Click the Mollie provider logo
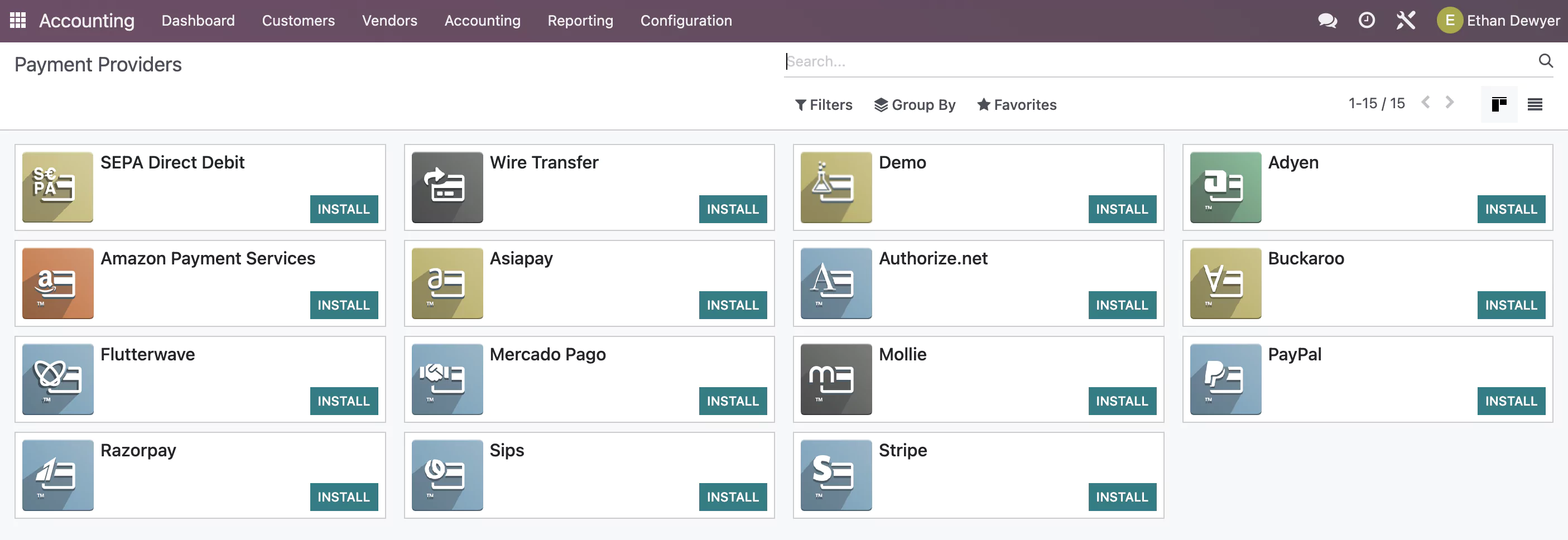The image size is (1568, 540). pos(836,379)
